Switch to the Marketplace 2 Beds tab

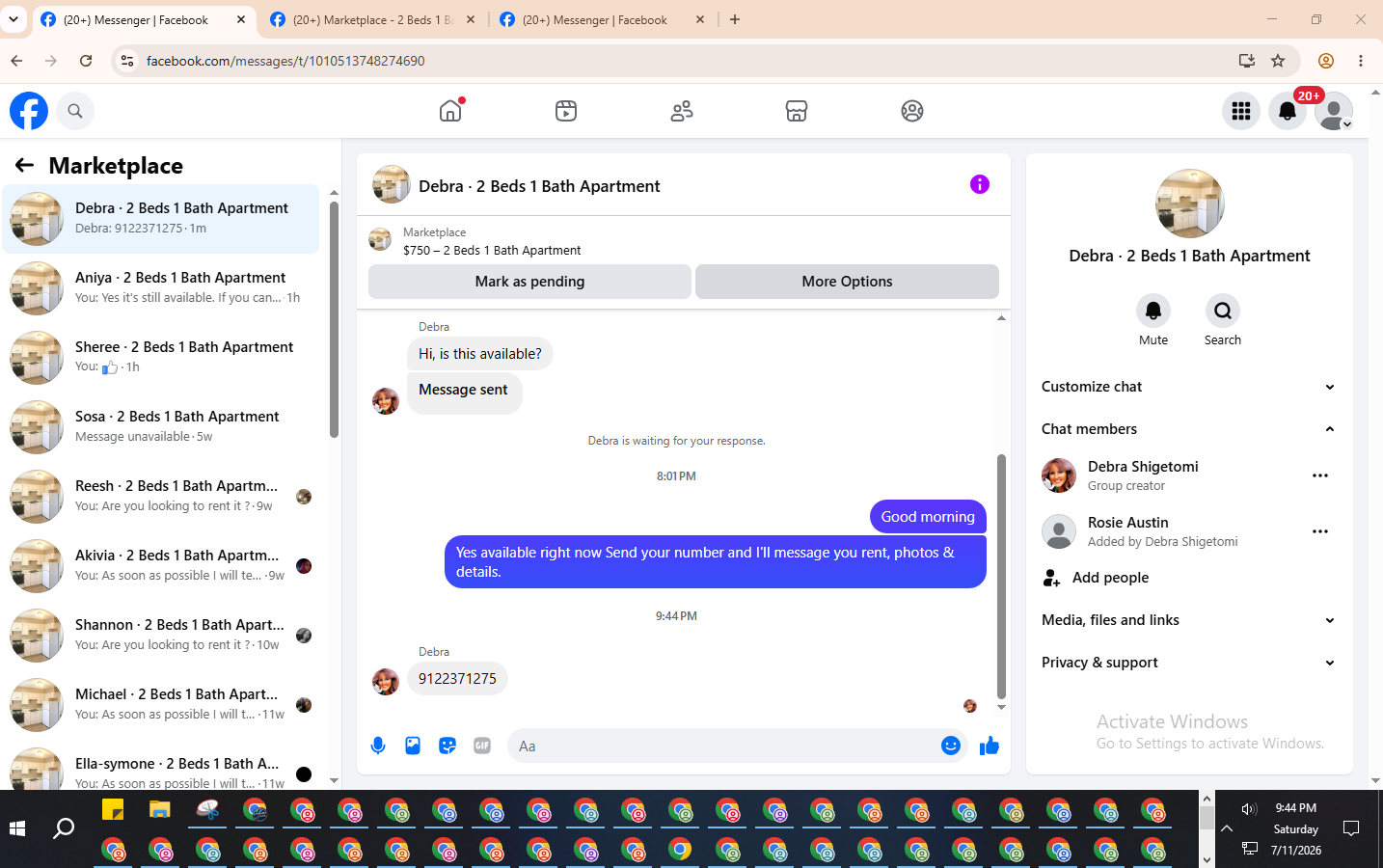point(373,19)
